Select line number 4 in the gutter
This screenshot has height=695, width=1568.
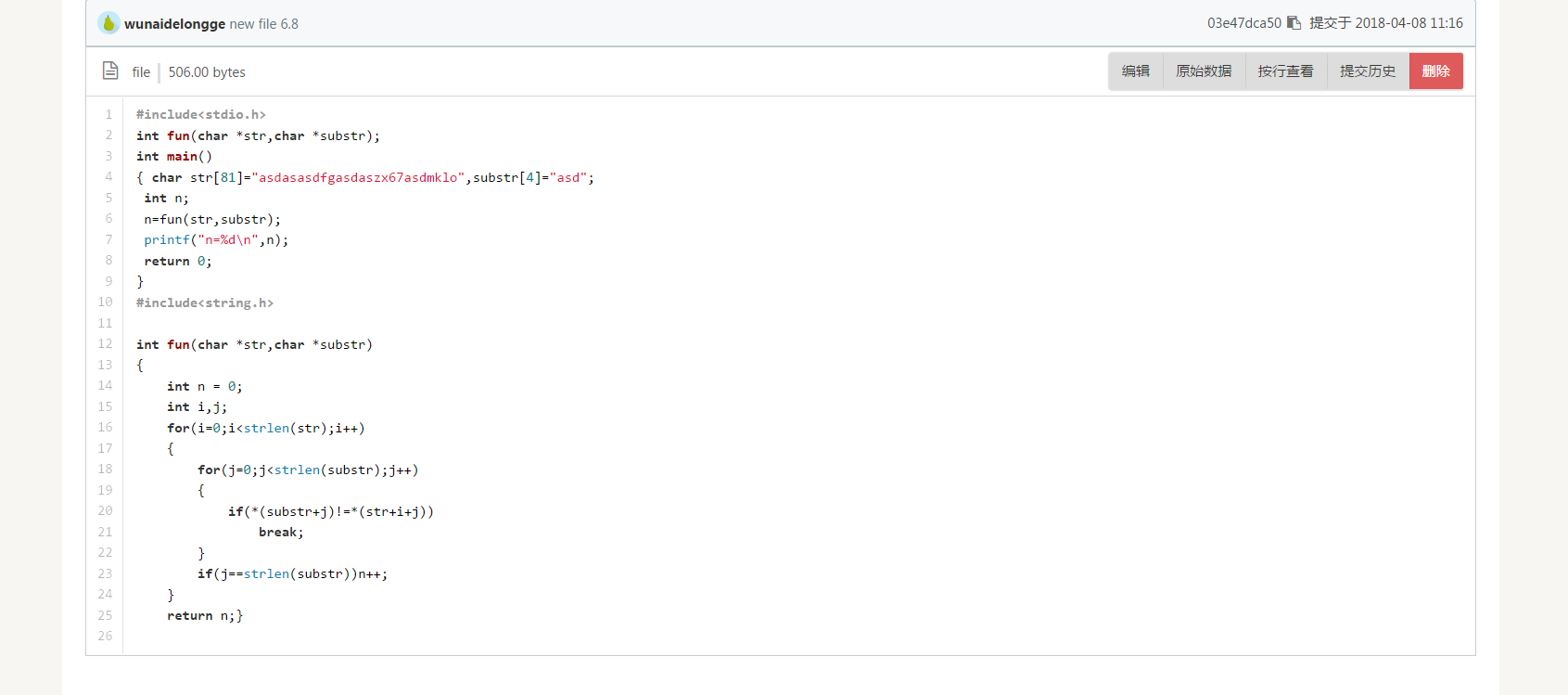point(108,176)
